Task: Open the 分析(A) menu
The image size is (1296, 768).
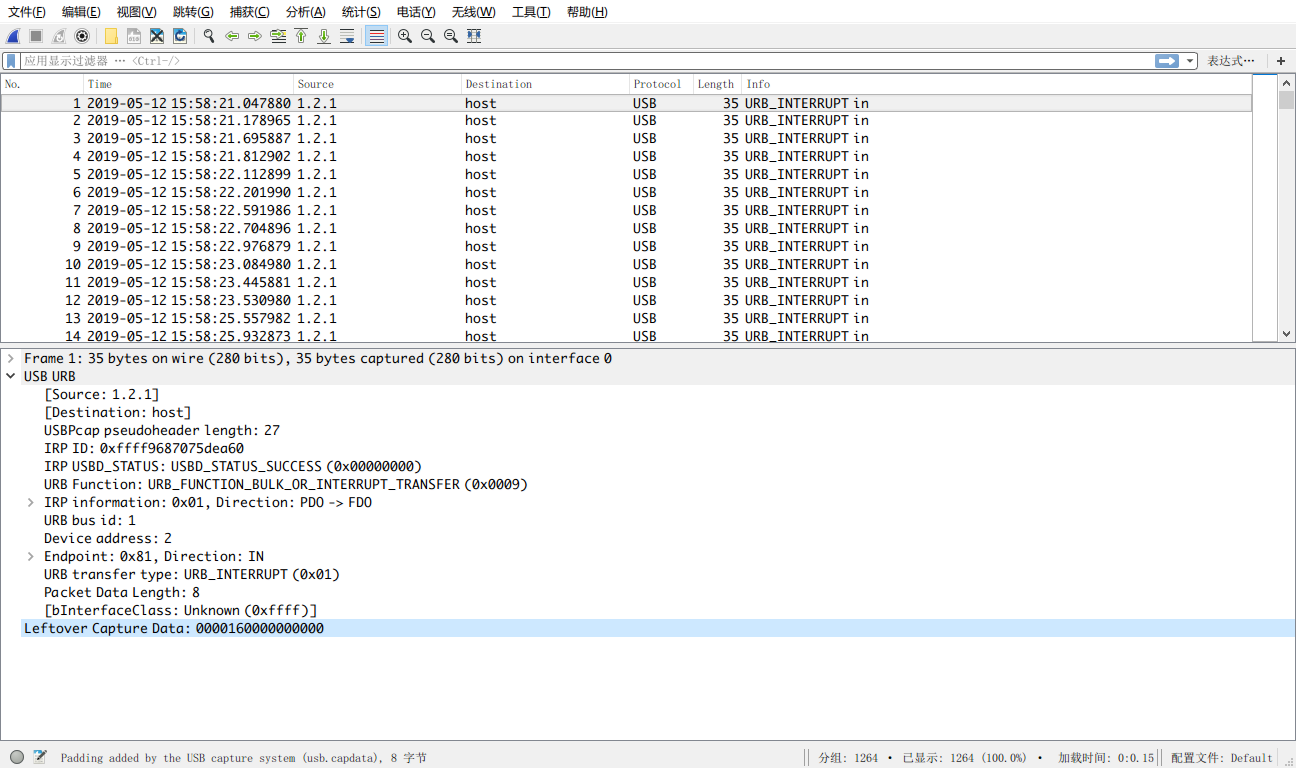Action: point(305,12)
